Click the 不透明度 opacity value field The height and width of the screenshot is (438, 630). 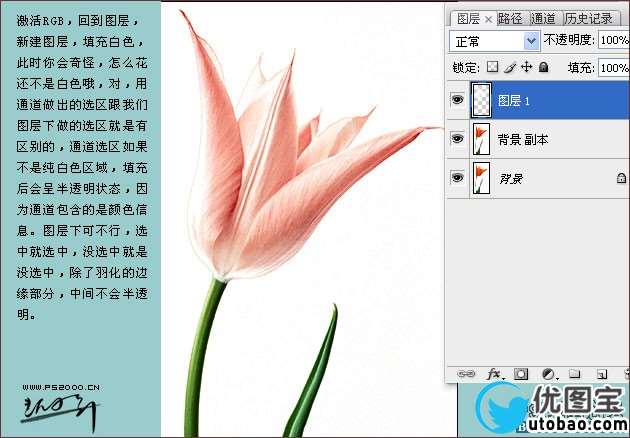pos(612,41)
